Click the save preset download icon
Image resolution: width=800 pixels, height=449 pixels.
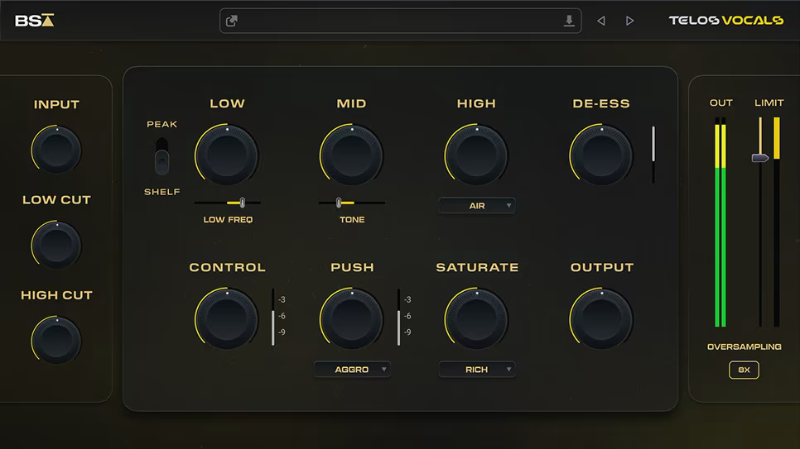569,21
